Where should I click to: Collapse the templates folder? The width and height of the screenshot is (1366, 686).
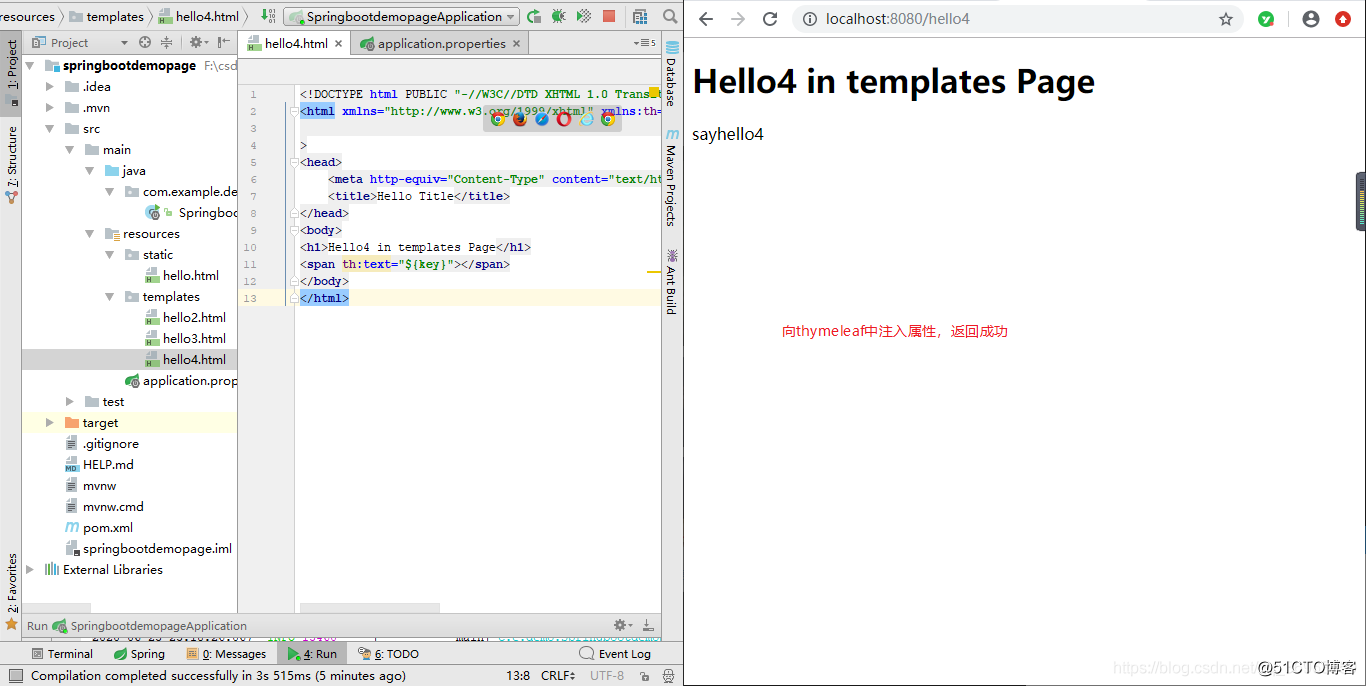pos(110,297)
